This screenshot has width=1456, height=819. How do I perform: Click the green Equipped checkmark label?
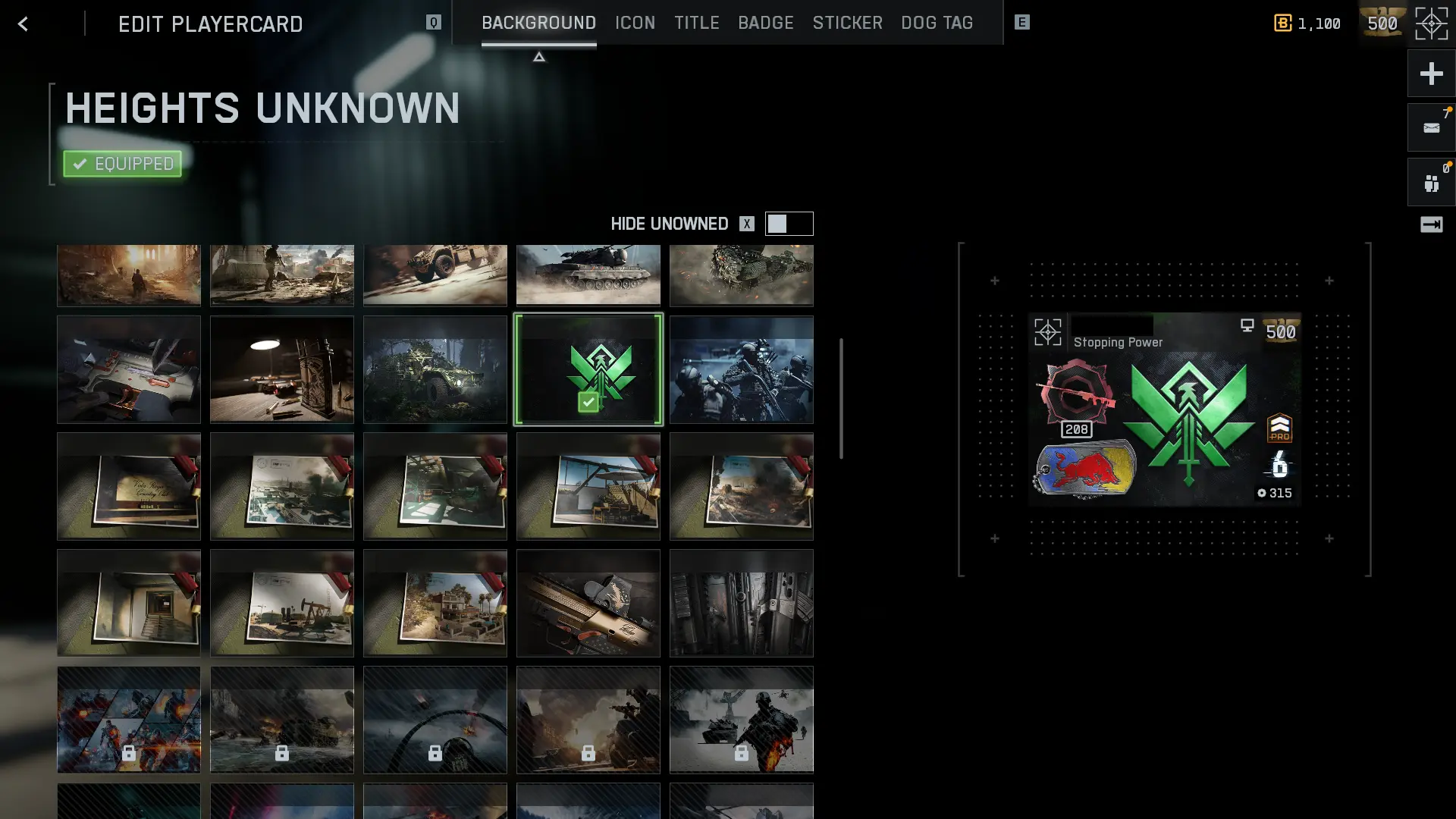[x=122, y=164]
